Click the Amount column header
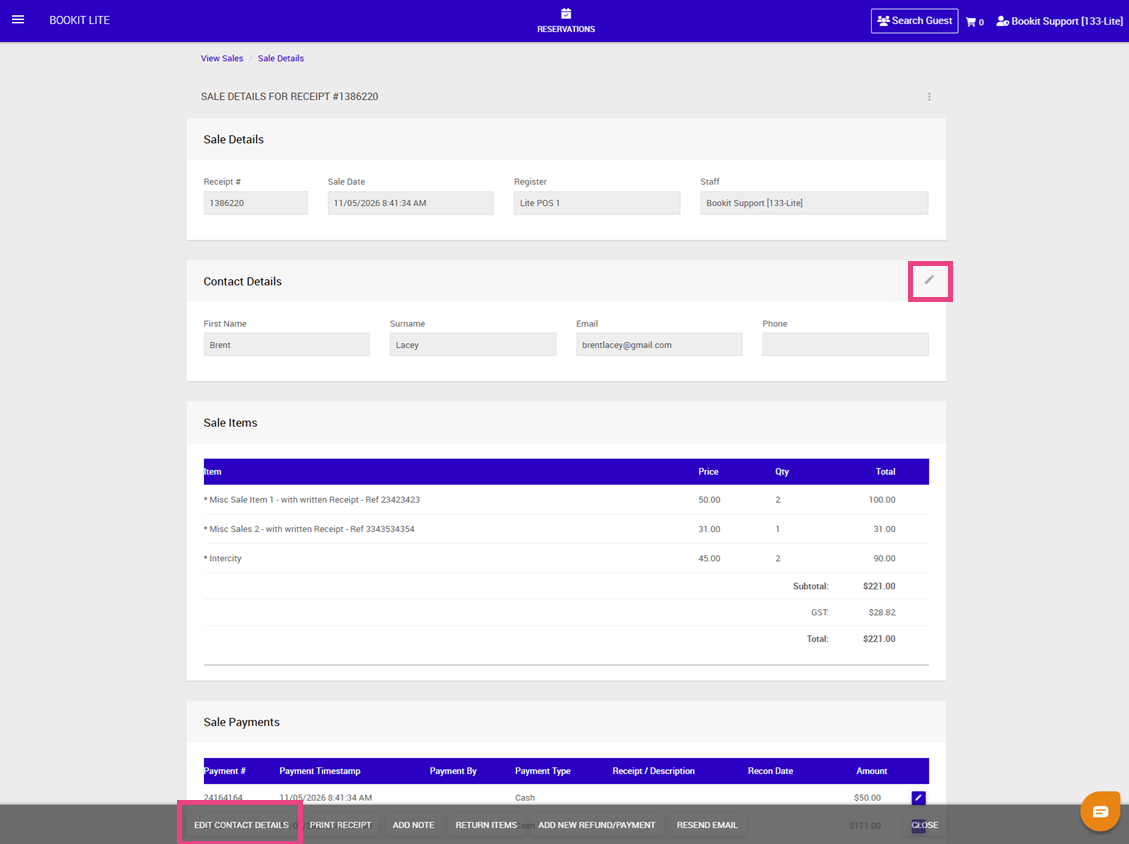This screenshot has width=1129, height=844. click(871, 771)
